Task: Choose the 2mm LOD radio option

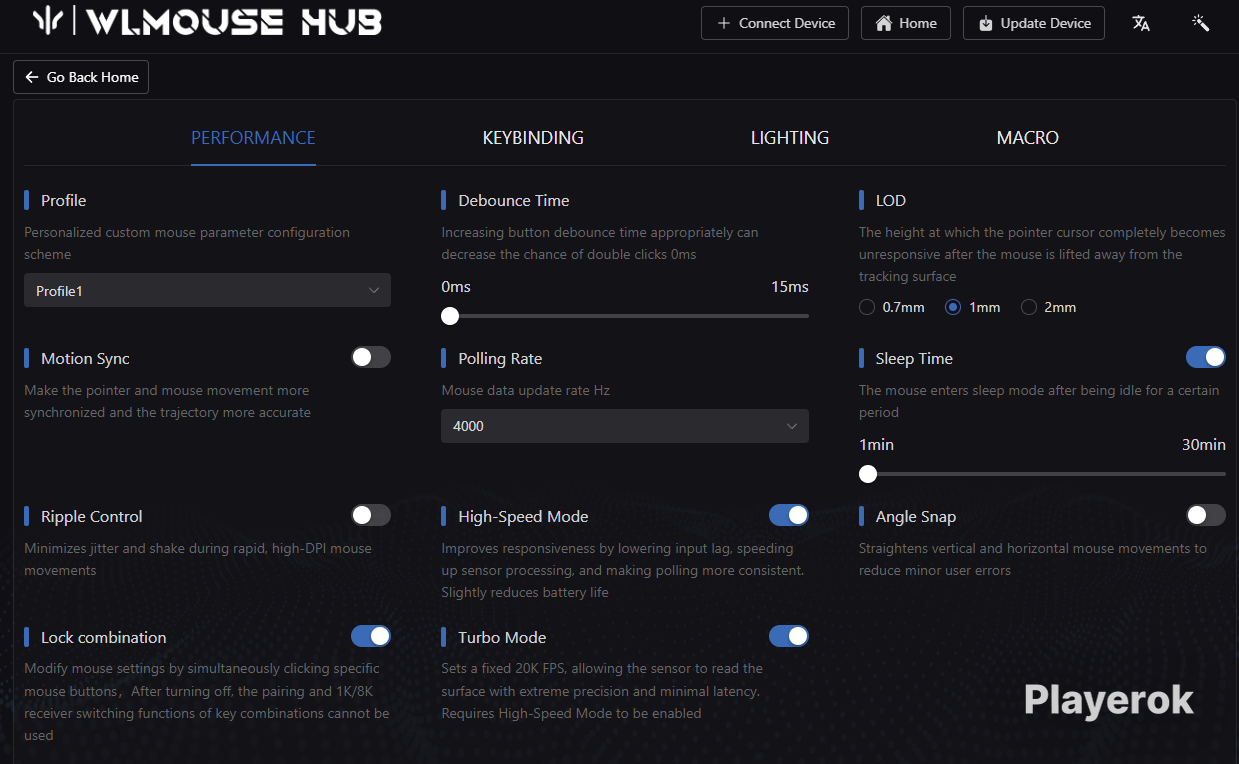Action: [1028, 307]
